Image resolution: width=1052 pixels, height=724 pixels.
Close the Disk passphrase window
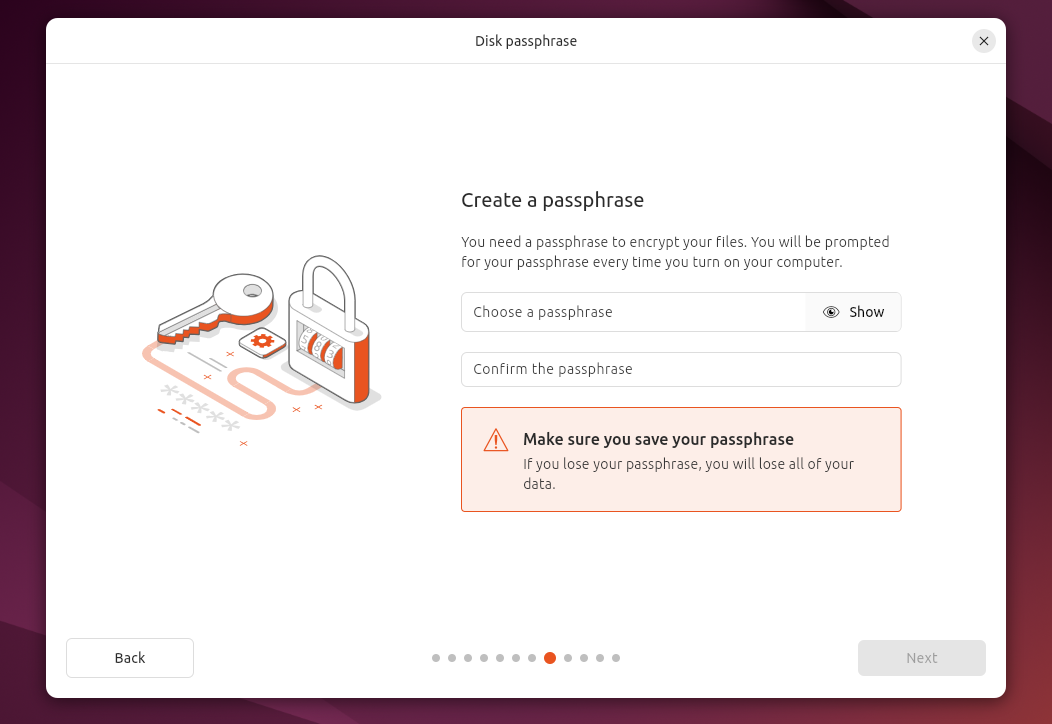point(984,41)
